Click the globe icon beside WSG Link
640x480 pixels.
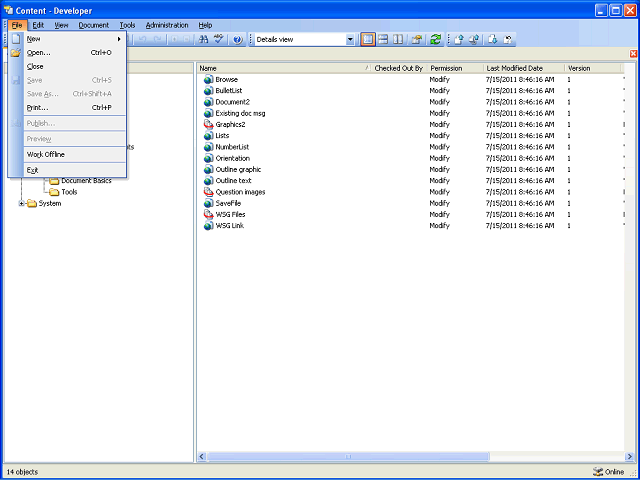click(209, 226)
